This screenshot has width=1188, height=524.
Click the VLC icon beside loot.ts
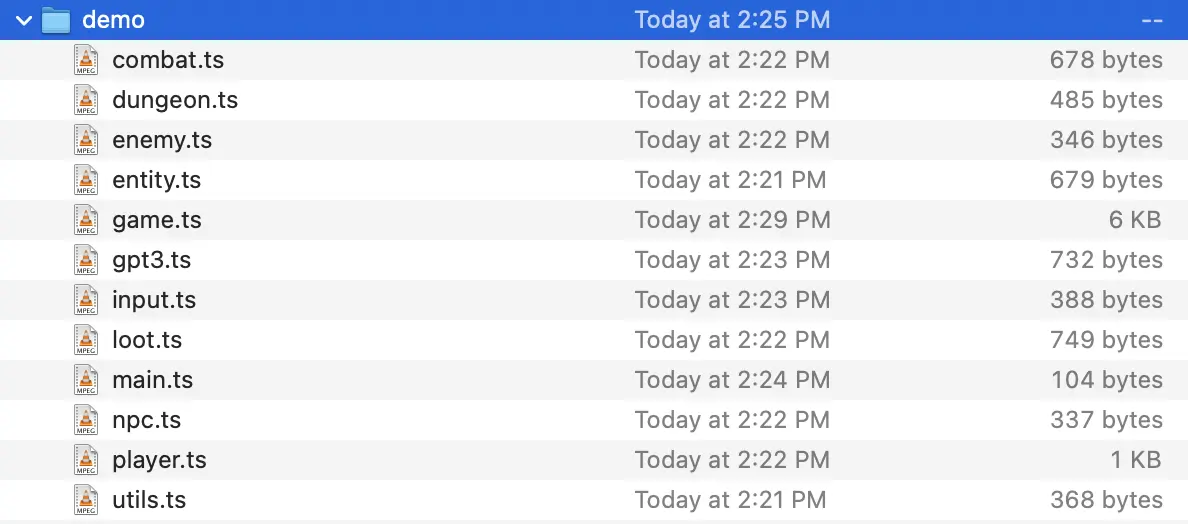[86, 341]
